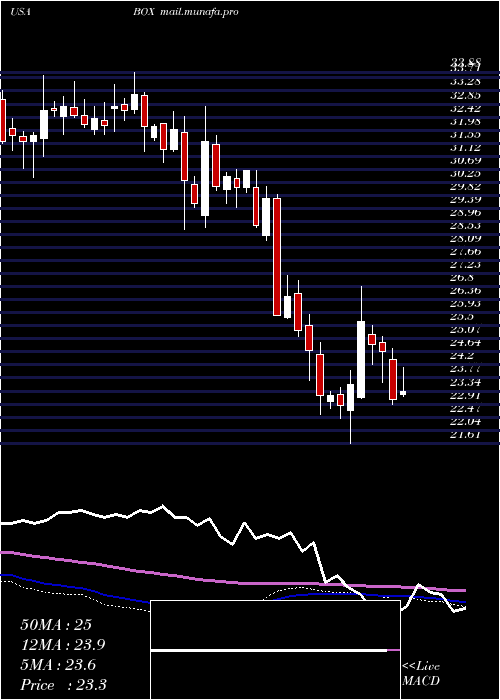Click the MACD label
The height and width of the screenshot is (700, 500).
(420, 681)
